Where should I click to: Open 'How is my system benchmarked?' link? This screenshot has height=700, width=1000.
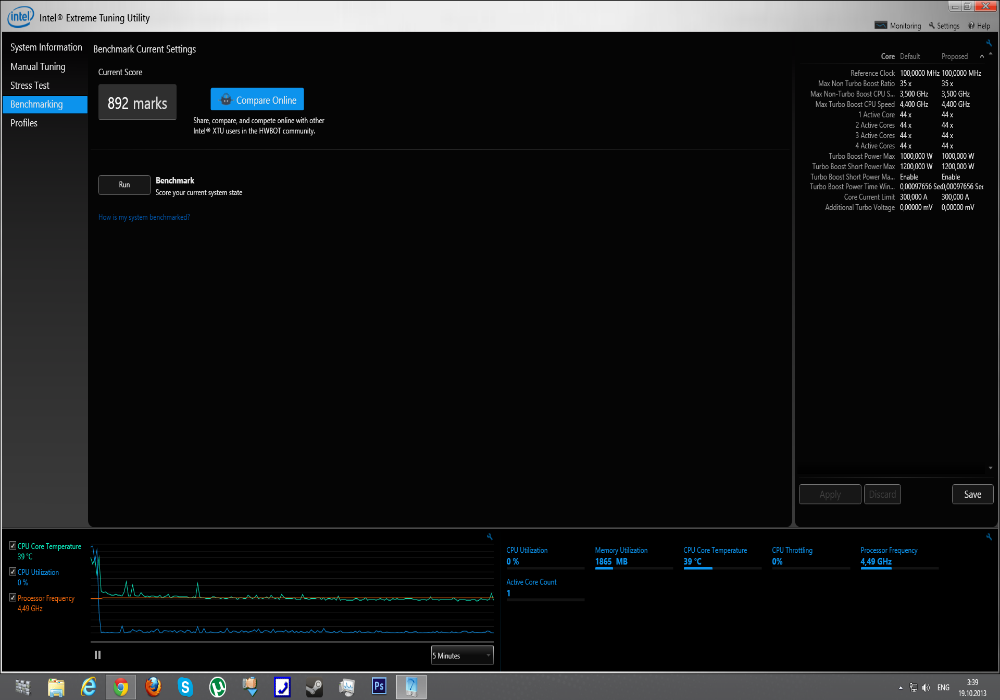[x=144, y=217]
